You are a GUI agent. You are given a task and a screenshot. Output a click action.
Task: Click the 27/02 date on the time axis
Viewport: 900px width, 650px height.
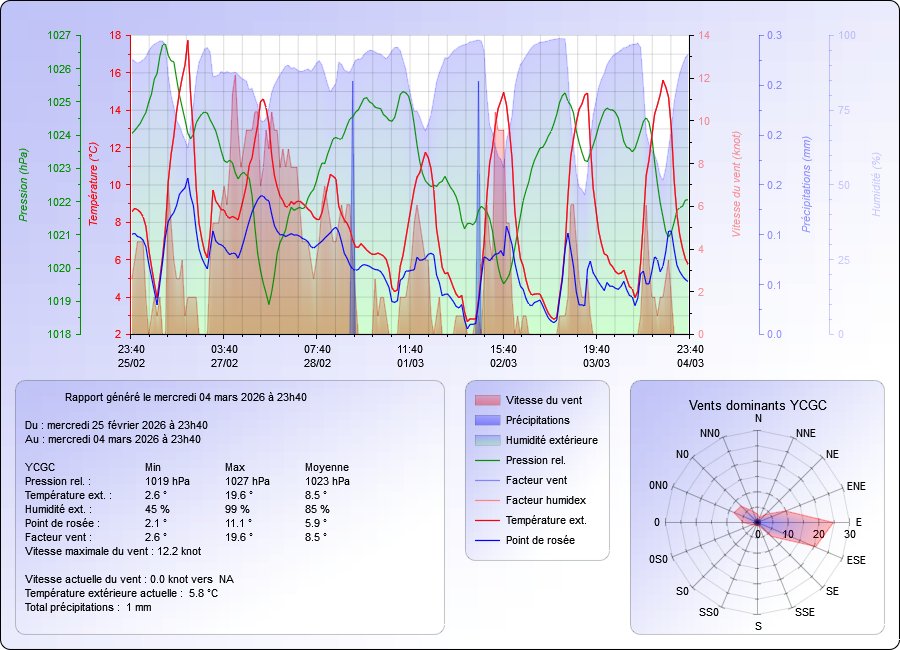click(x=224, y=363)
